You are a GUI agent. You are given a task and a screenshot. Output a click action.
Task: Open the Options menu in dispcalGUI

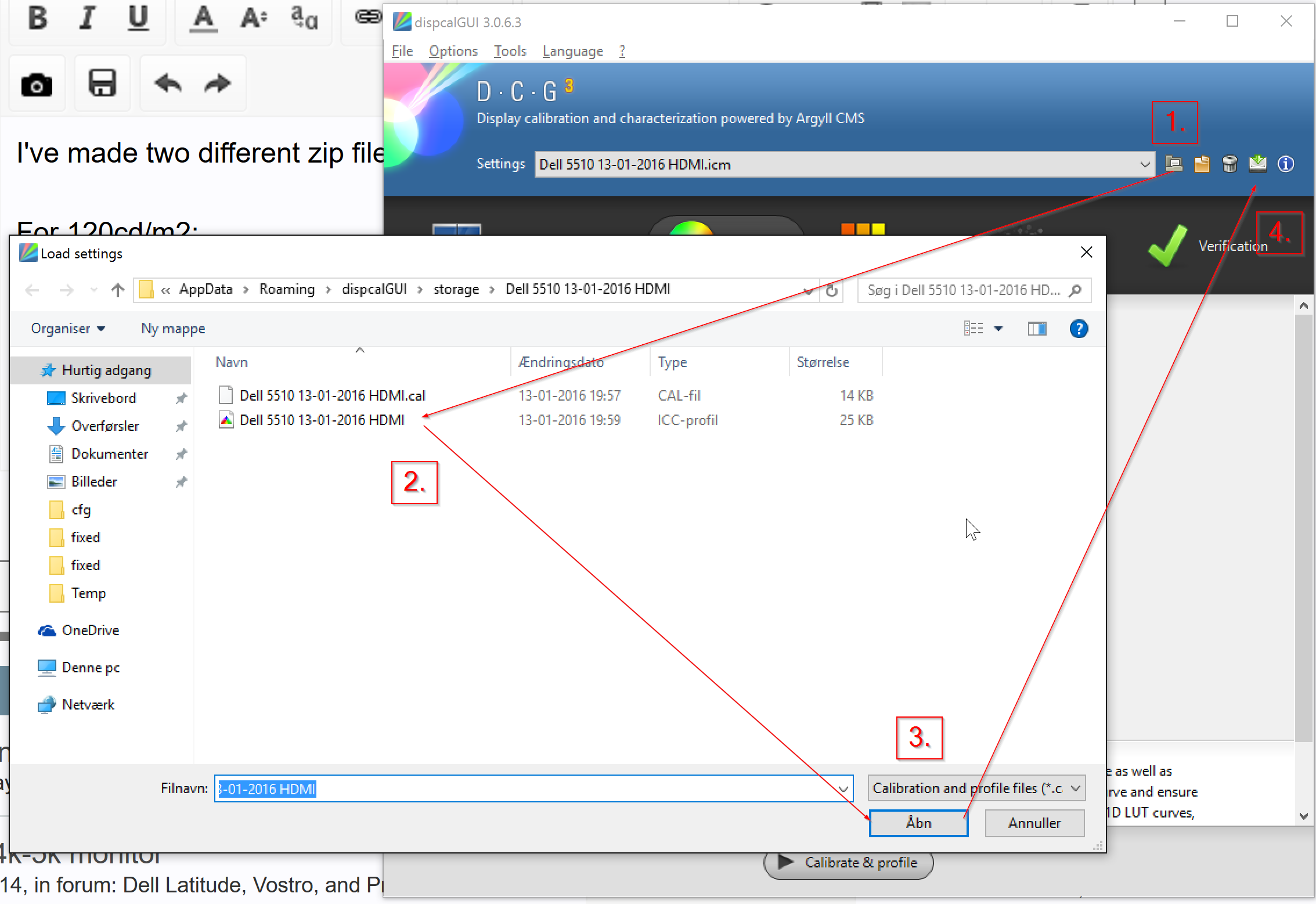(x=453, y=51)
